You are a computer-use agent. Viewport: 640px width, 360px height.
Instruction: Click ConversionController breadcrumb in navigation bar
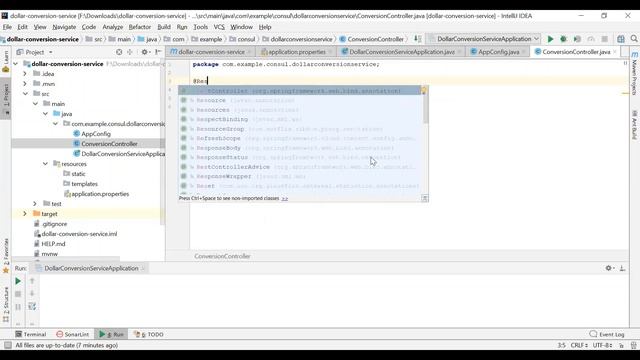click(371, 39)
